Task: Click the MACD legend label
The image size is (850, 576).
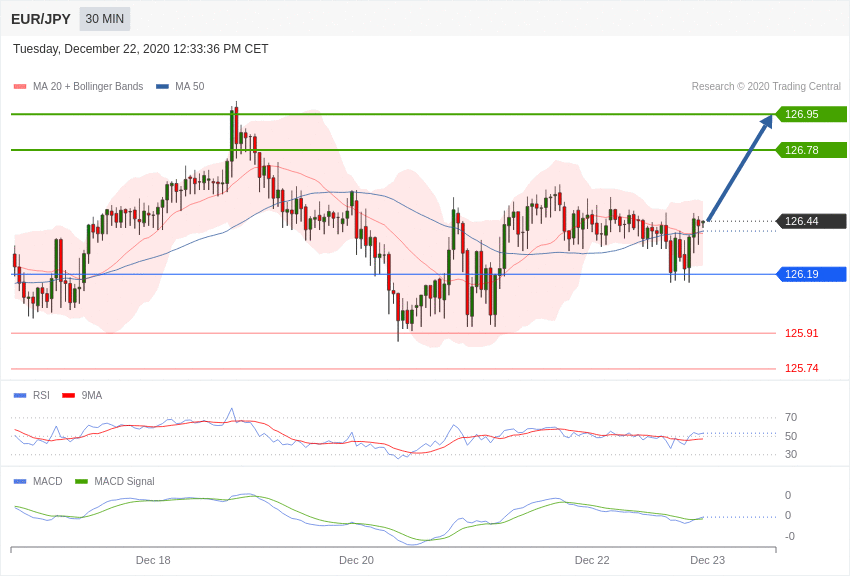Action: [48, 481]
